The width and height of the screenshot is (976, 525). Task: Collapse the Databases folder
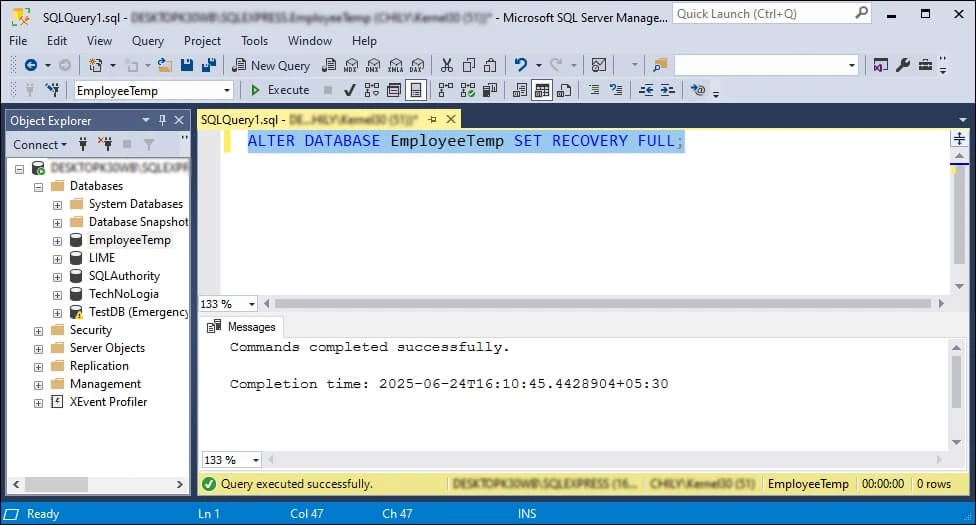coord(39,187)
